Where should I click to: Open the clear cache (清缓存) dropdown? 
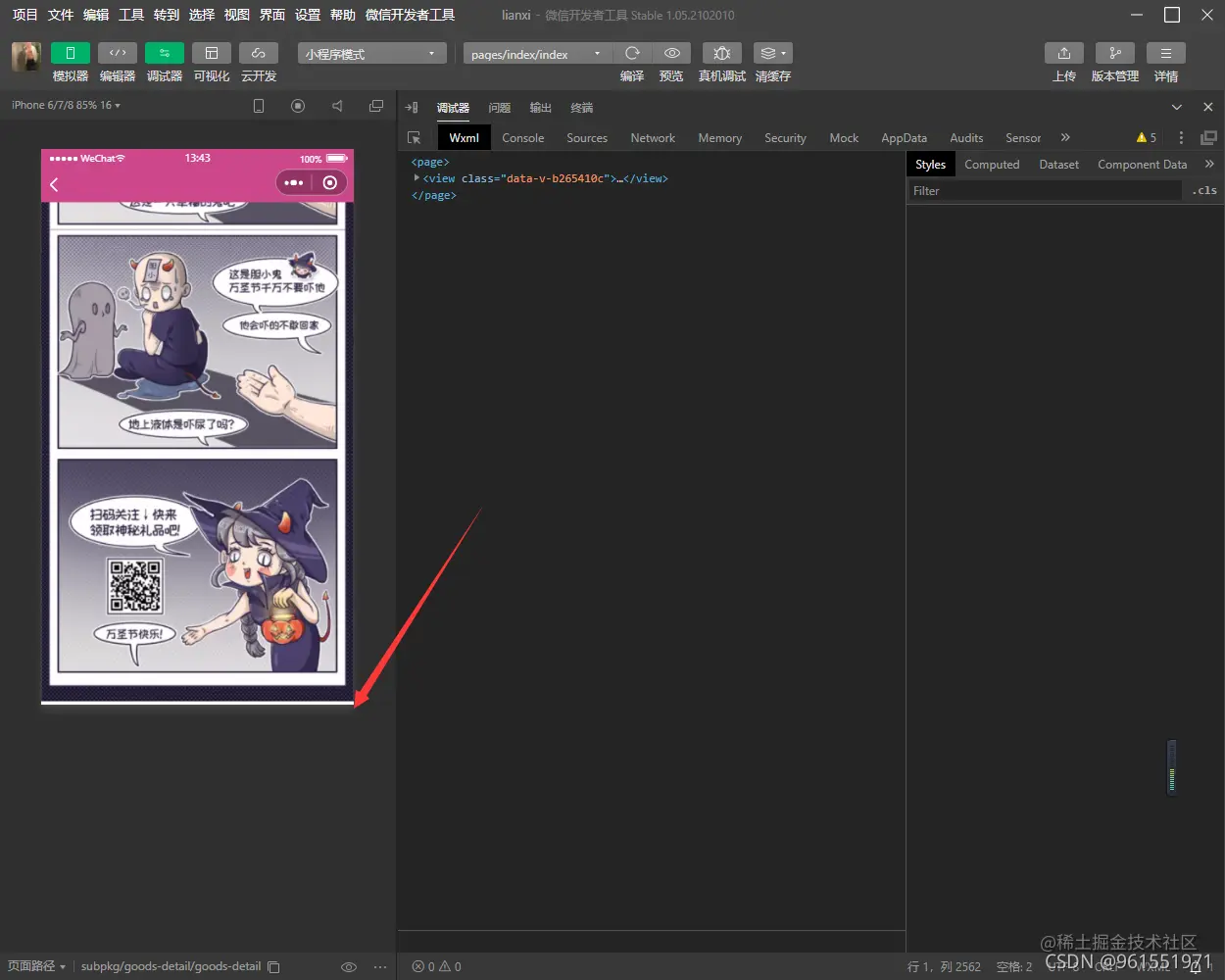[x=773, y=53]
